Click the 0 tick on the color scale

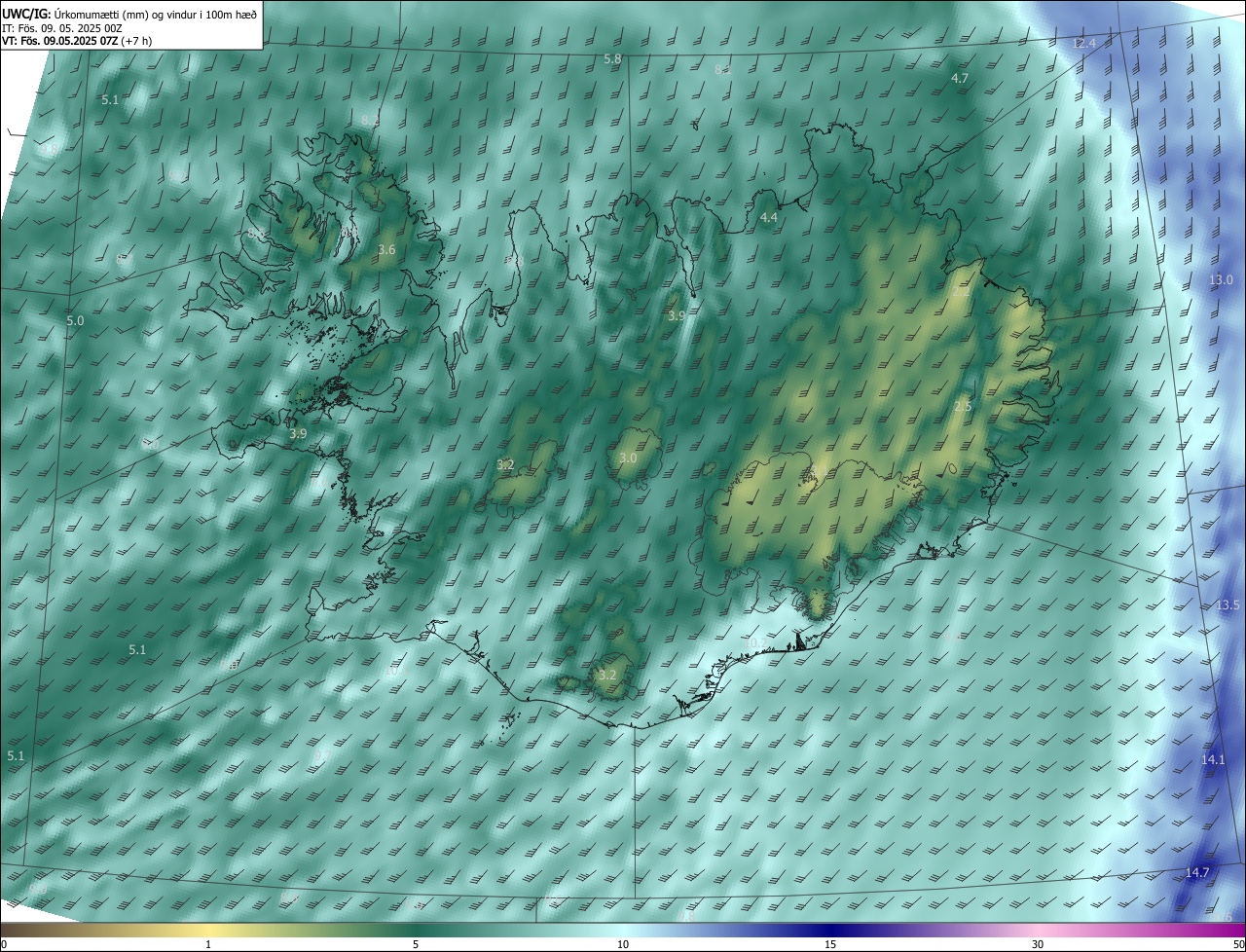(4, 944)
